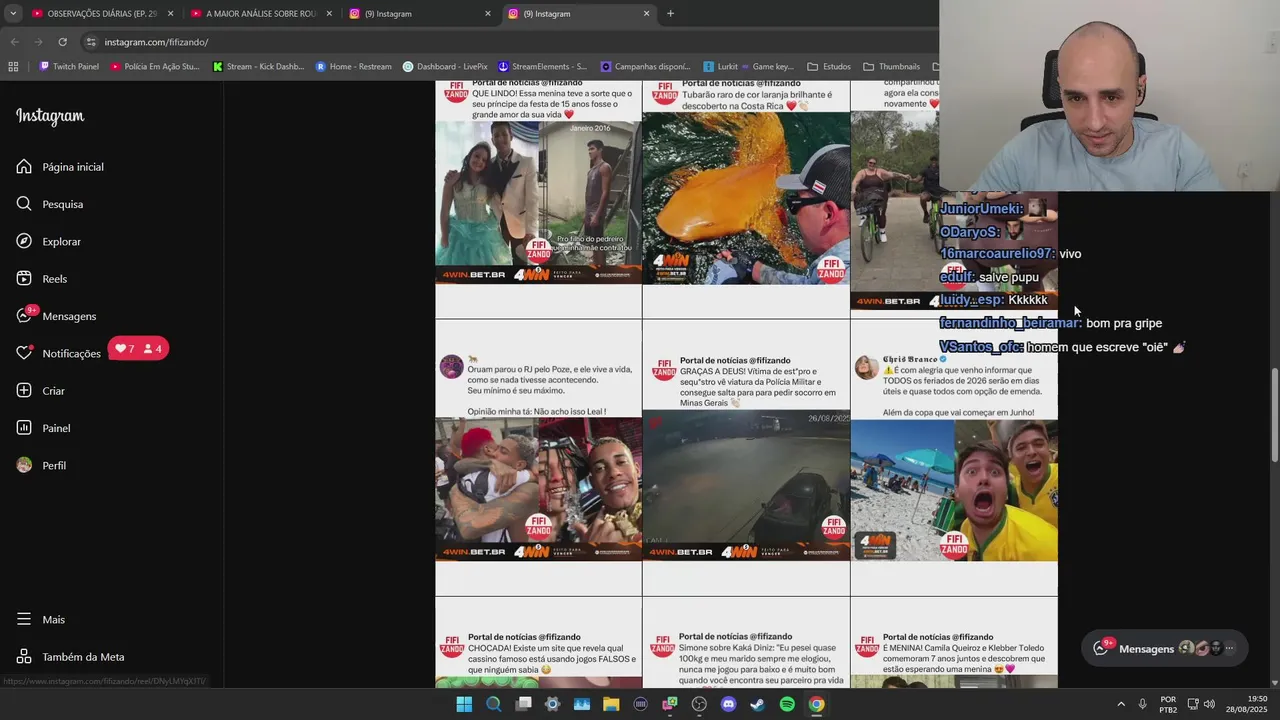Open Notificações heart icon in sidebar
The image size is (1280, 720).
point(24,353)
